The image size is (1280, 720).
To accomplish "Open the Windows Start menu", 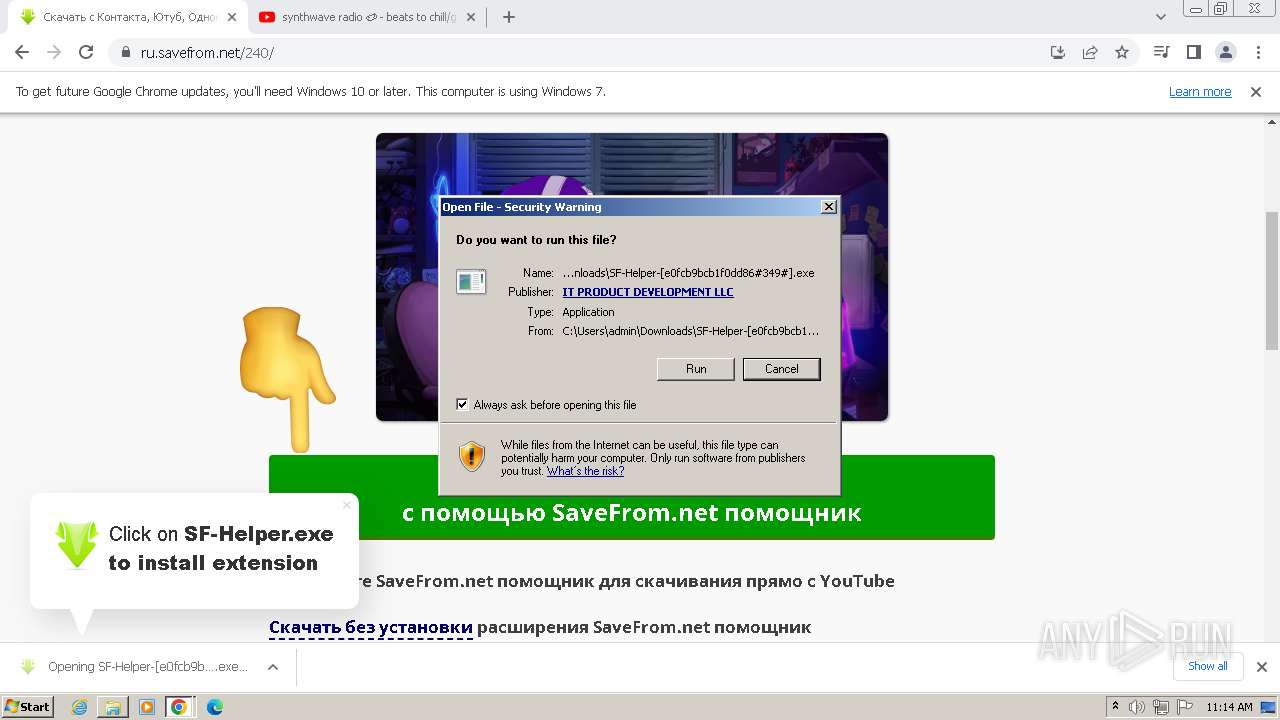I will (x=28, y=706).
